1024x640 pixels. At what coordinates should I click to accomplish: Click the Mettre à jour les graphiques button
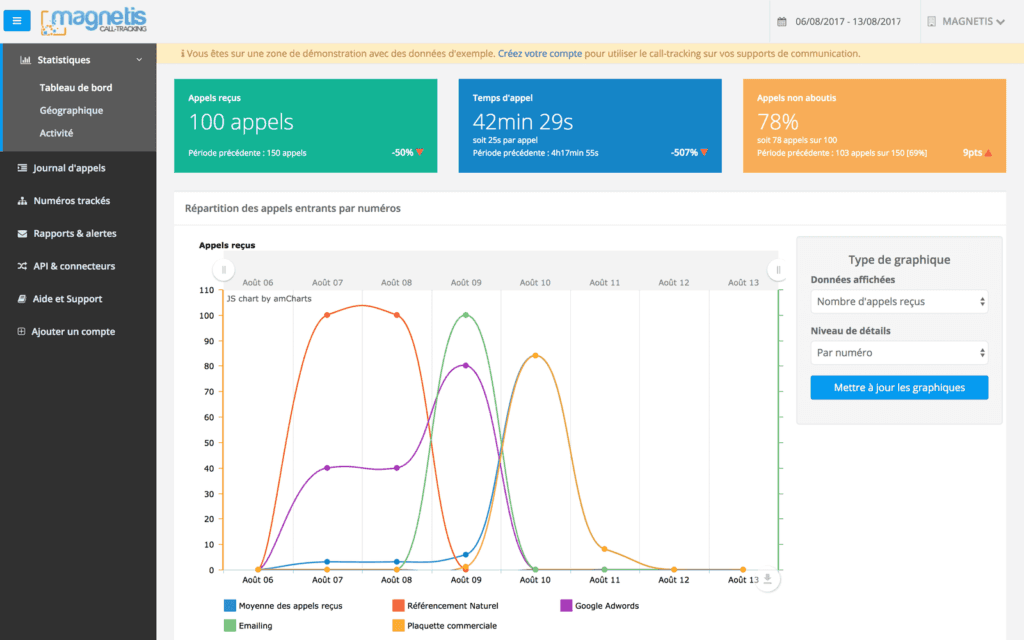(898, 387)
